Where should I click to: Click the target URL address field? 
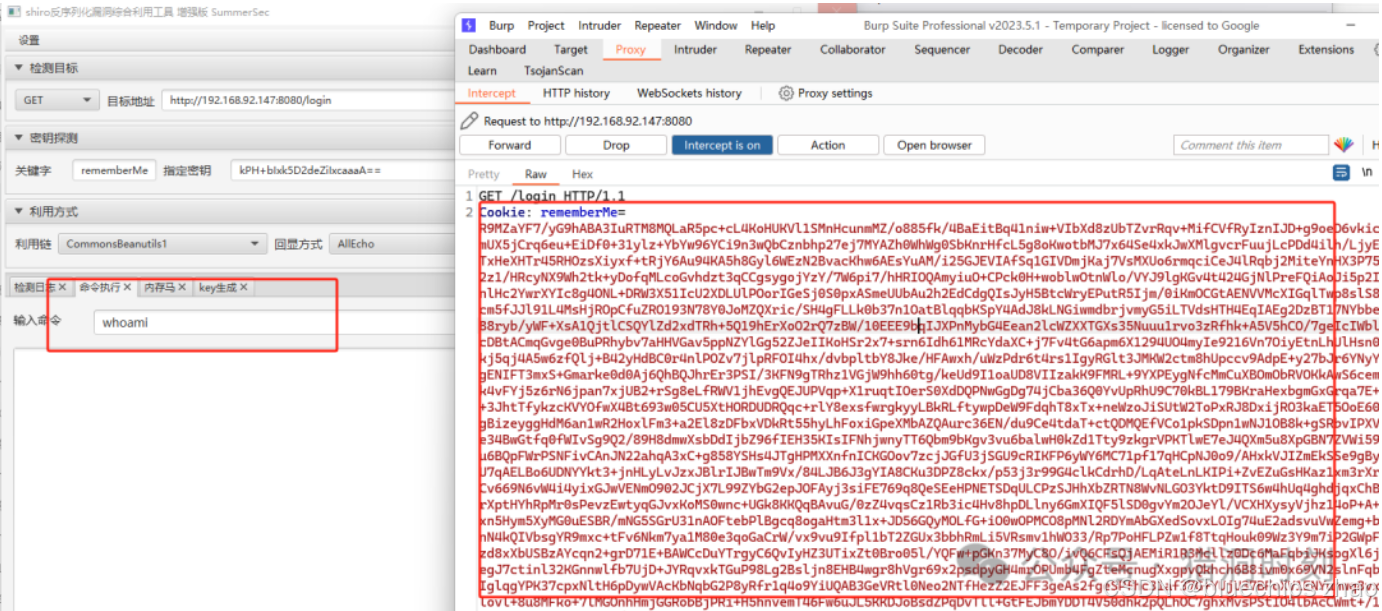[x=307, y=100]
